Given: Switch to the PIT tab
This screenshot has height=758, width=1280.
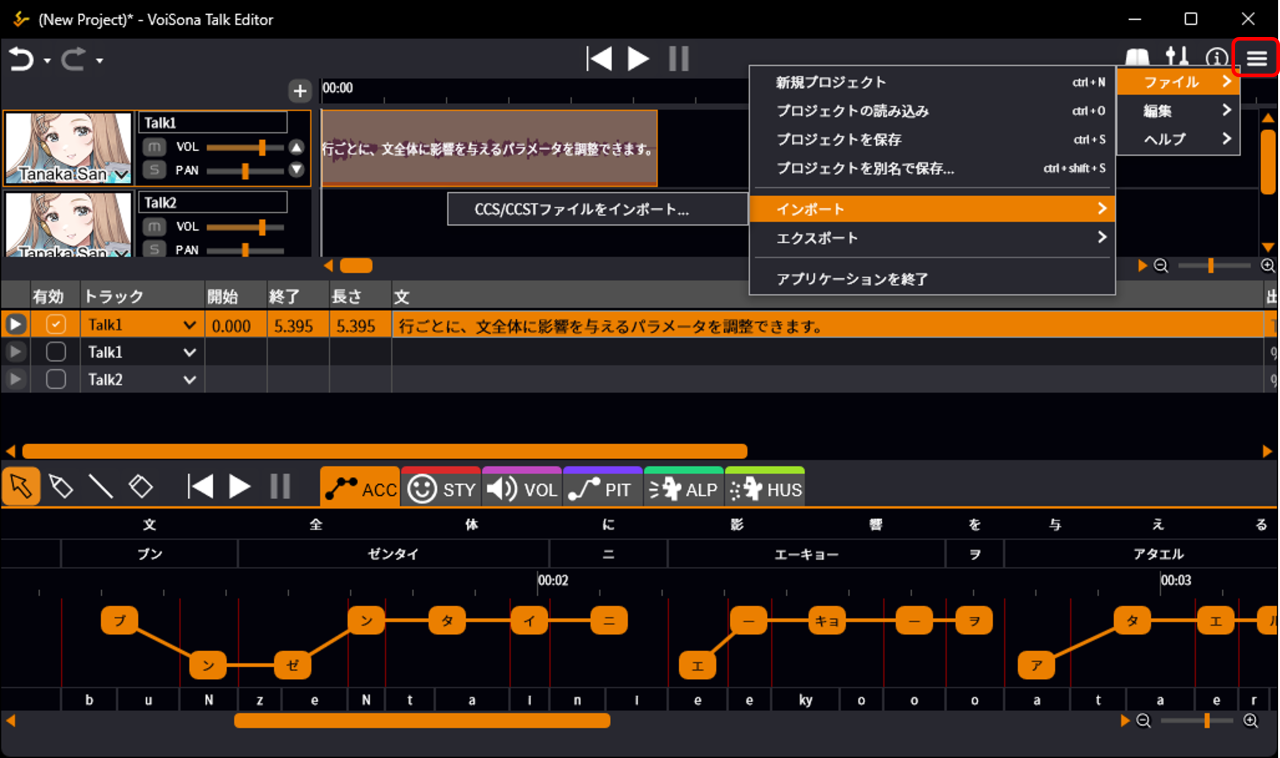Looking at the screenshot, I should [602, 489].
